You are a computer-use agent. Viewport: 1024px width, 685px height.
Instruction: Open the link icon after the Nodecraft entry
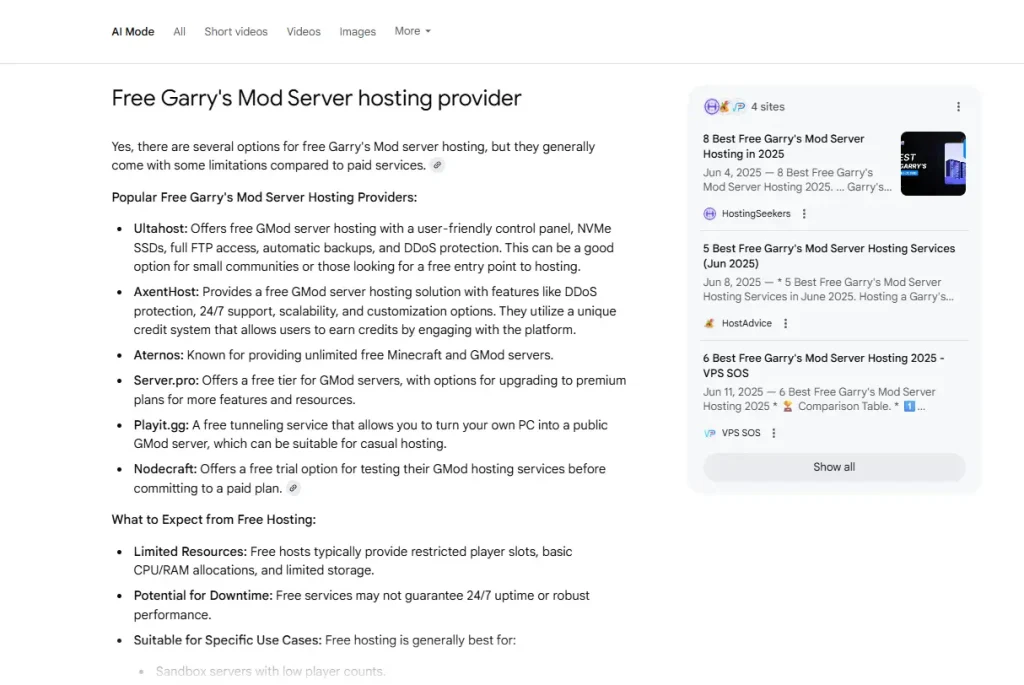pyautogui.click(x=293, y=488)
